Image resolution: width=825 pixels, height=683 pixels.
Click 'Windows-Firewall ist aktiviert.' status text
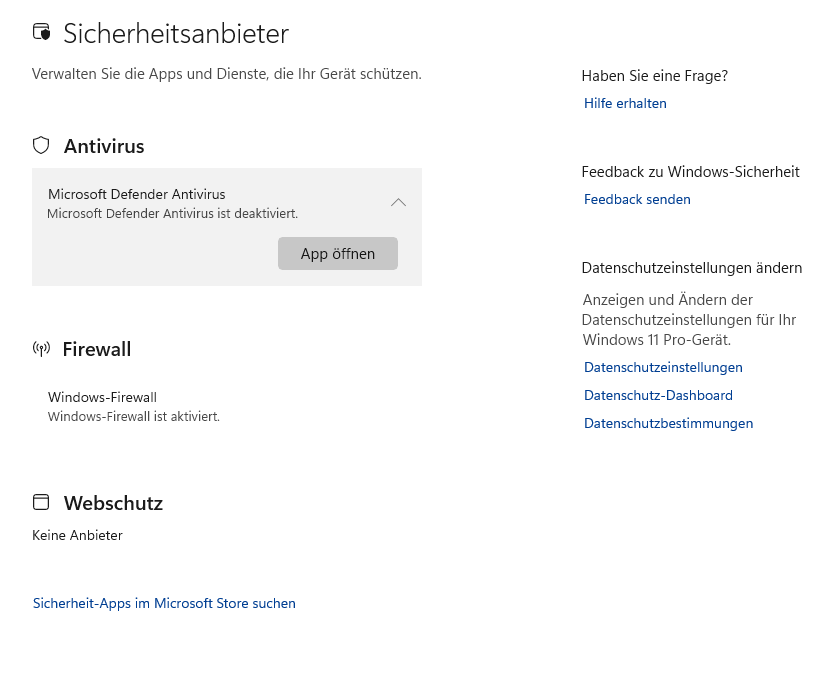134,416
